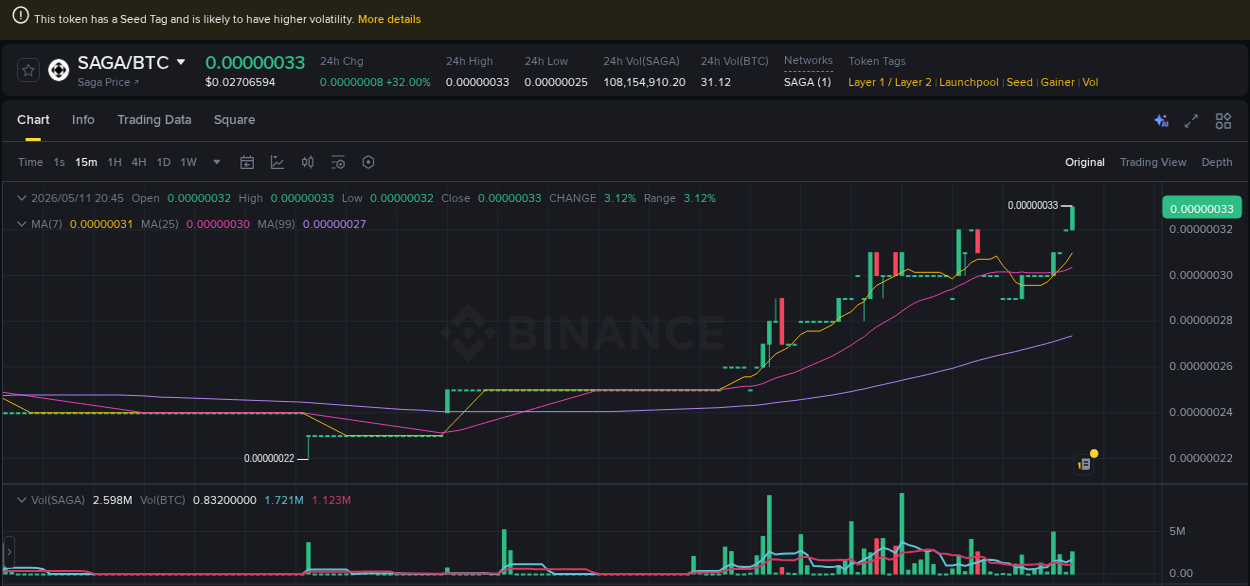
Task: Click the 0.00000028 price axis label
Action: click(1201, 320)
